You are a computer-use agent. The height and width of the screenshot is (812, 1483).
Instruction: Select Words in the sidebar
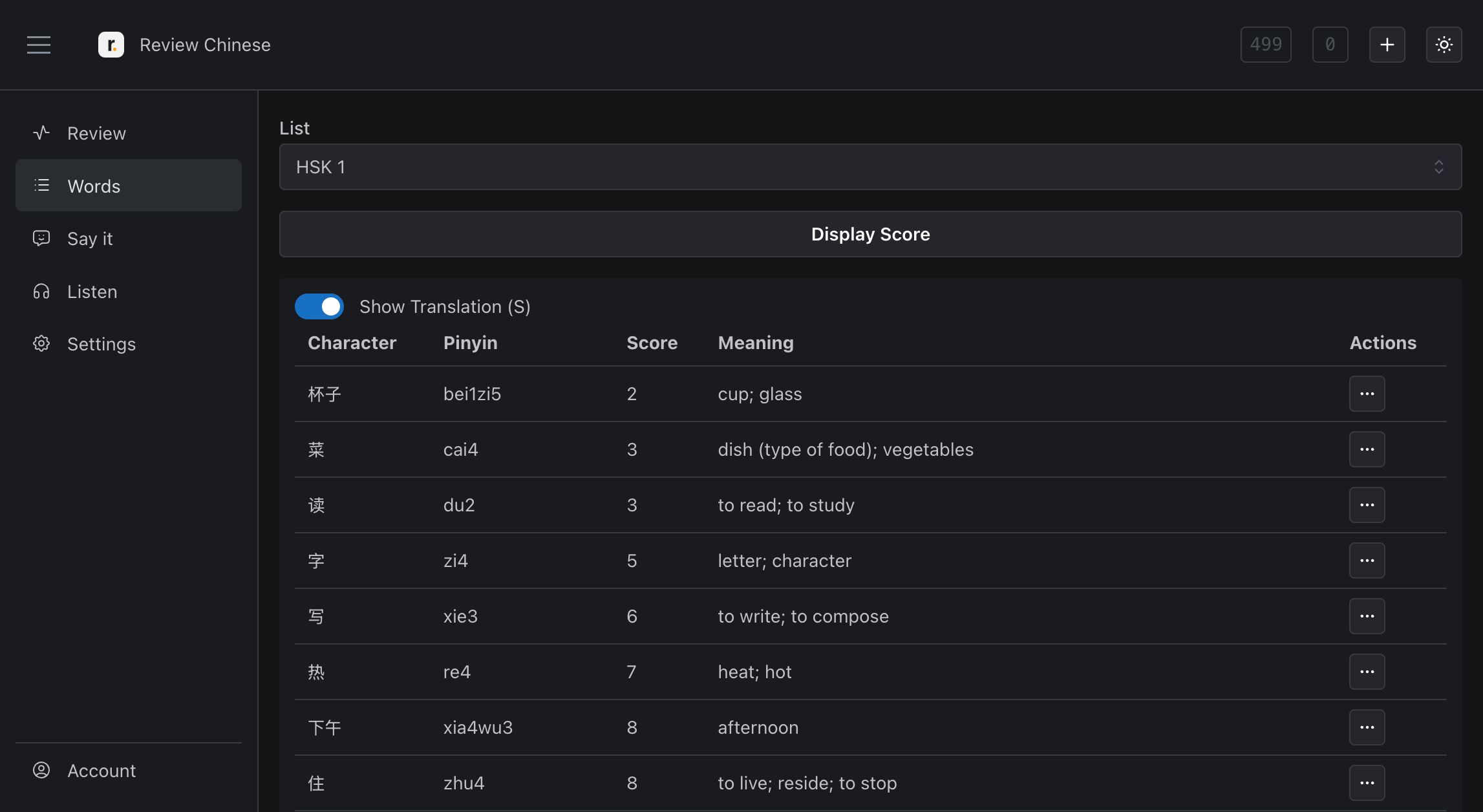coord(129,186)
